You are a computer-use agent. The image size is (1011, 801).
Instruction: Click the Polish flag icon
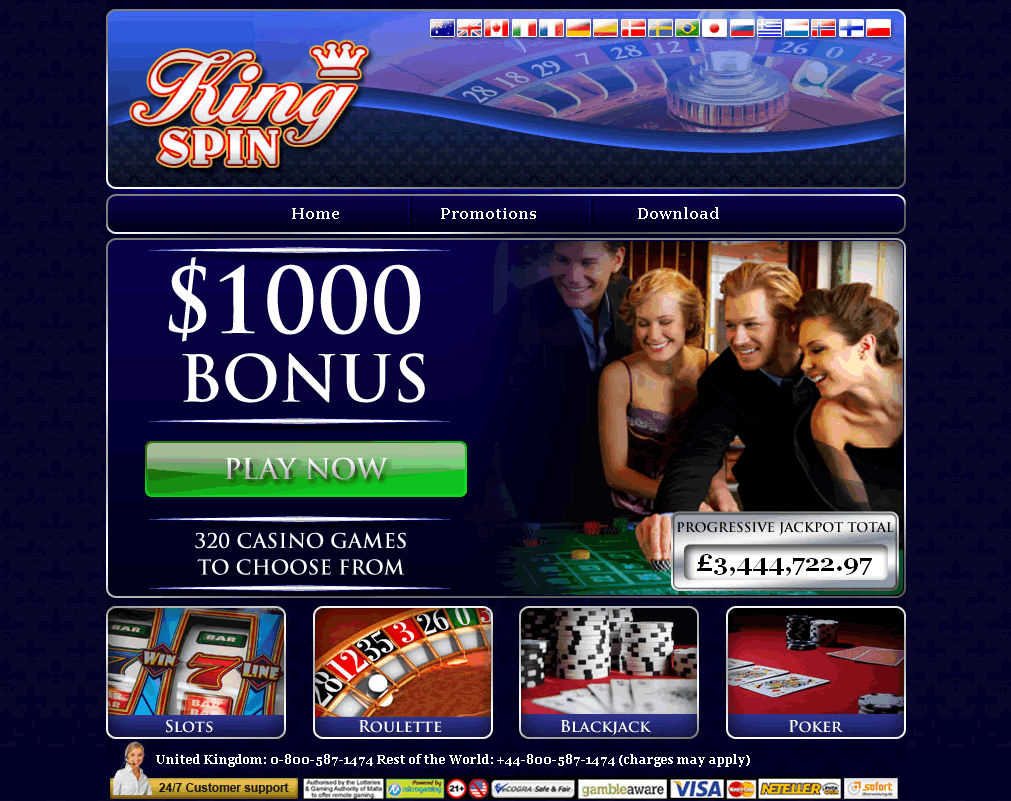point(878,28)
